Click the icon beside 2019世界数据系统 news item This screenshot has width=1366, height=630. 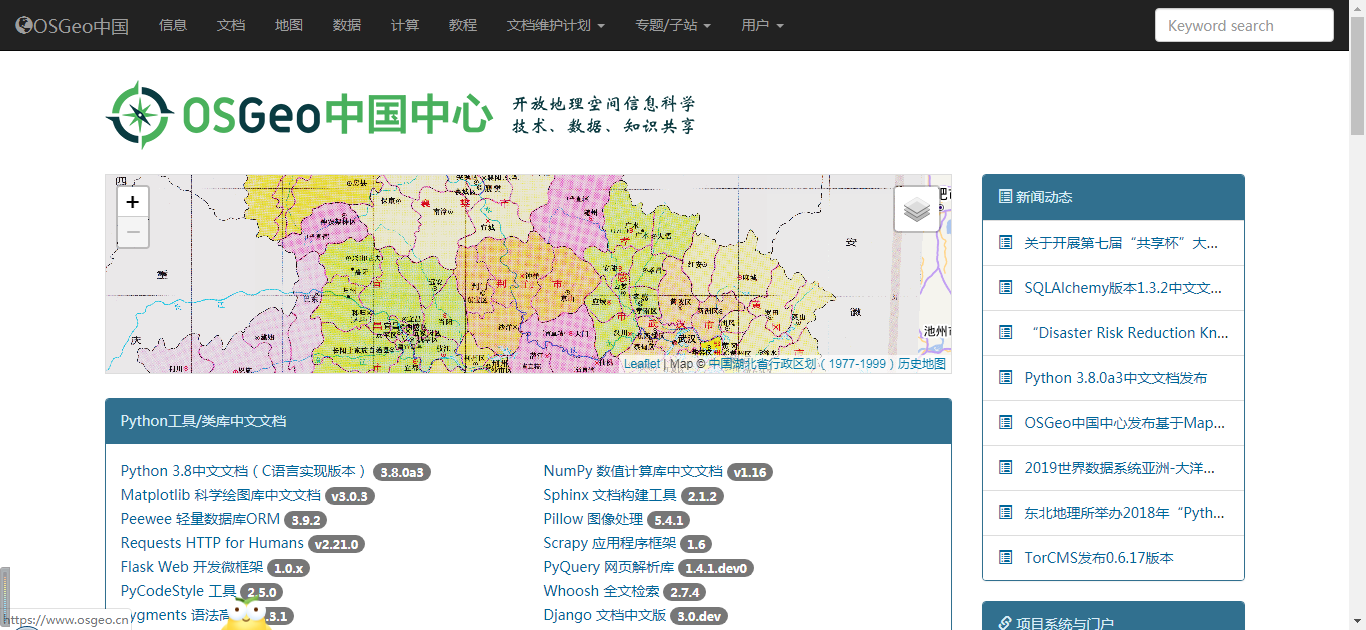pyautogui.click(x=1005, y=468)
